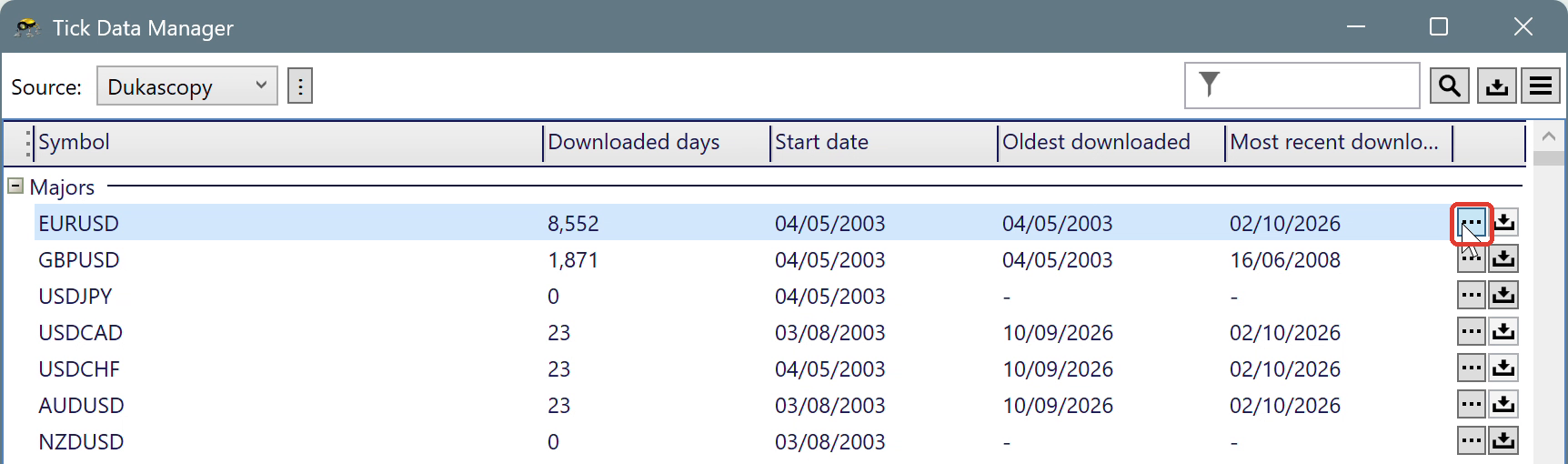
Task: Click the magnifier search button in toolbar
Action: (1450, 86)
